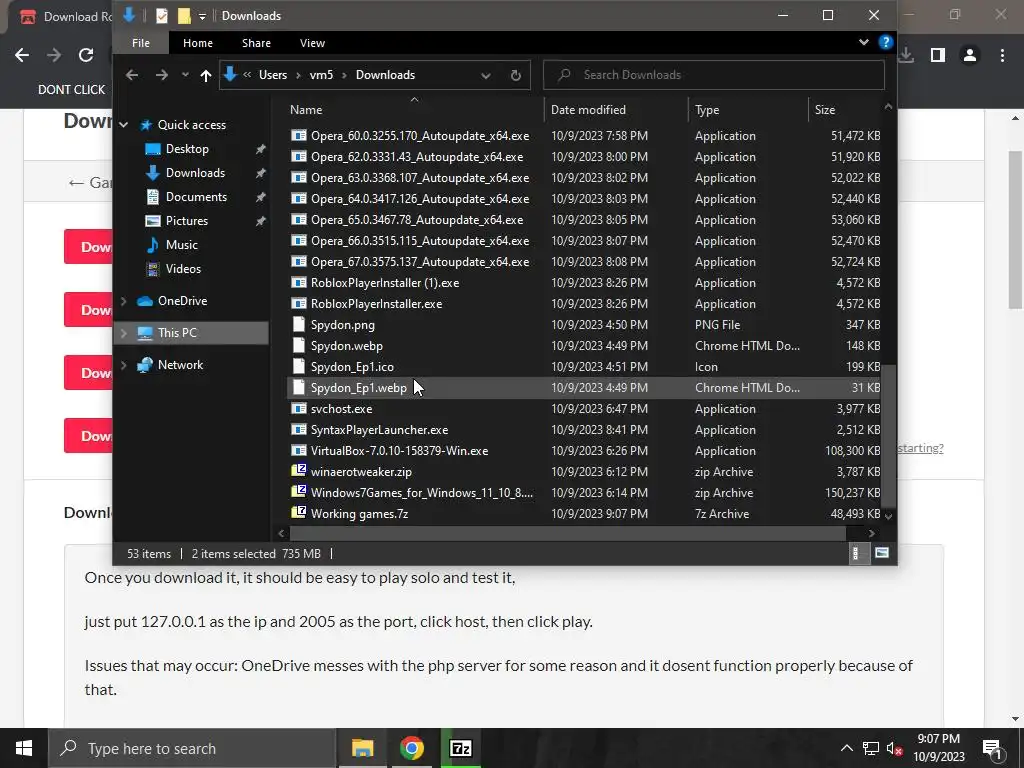This screenshot has height=768, width=1024.
Task: Switch to large icons view layout
Action: (x=882, y=554)
